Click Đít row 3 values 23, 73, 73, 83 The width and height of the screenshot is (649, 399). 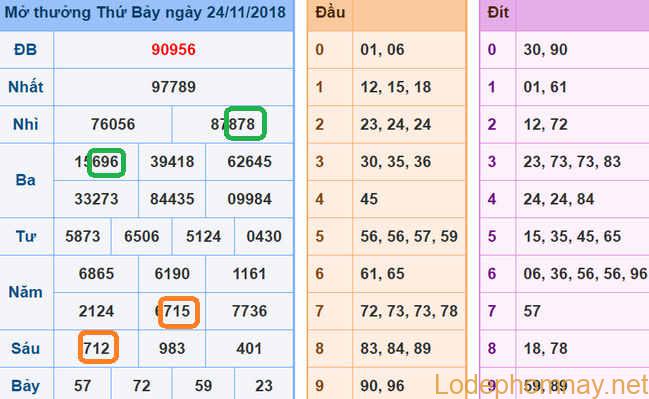(572, 161)
